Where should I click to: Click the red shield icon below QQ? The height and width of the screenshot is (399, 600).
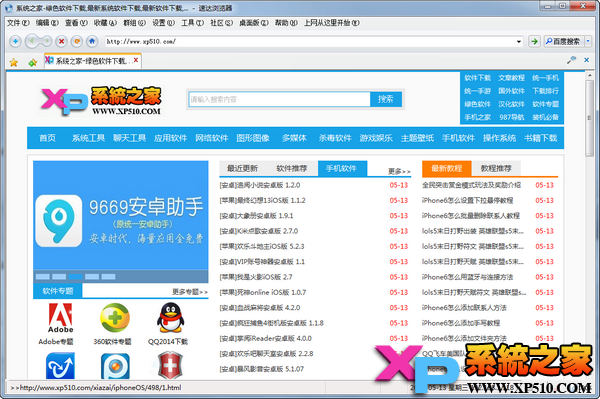pos(170,365)
